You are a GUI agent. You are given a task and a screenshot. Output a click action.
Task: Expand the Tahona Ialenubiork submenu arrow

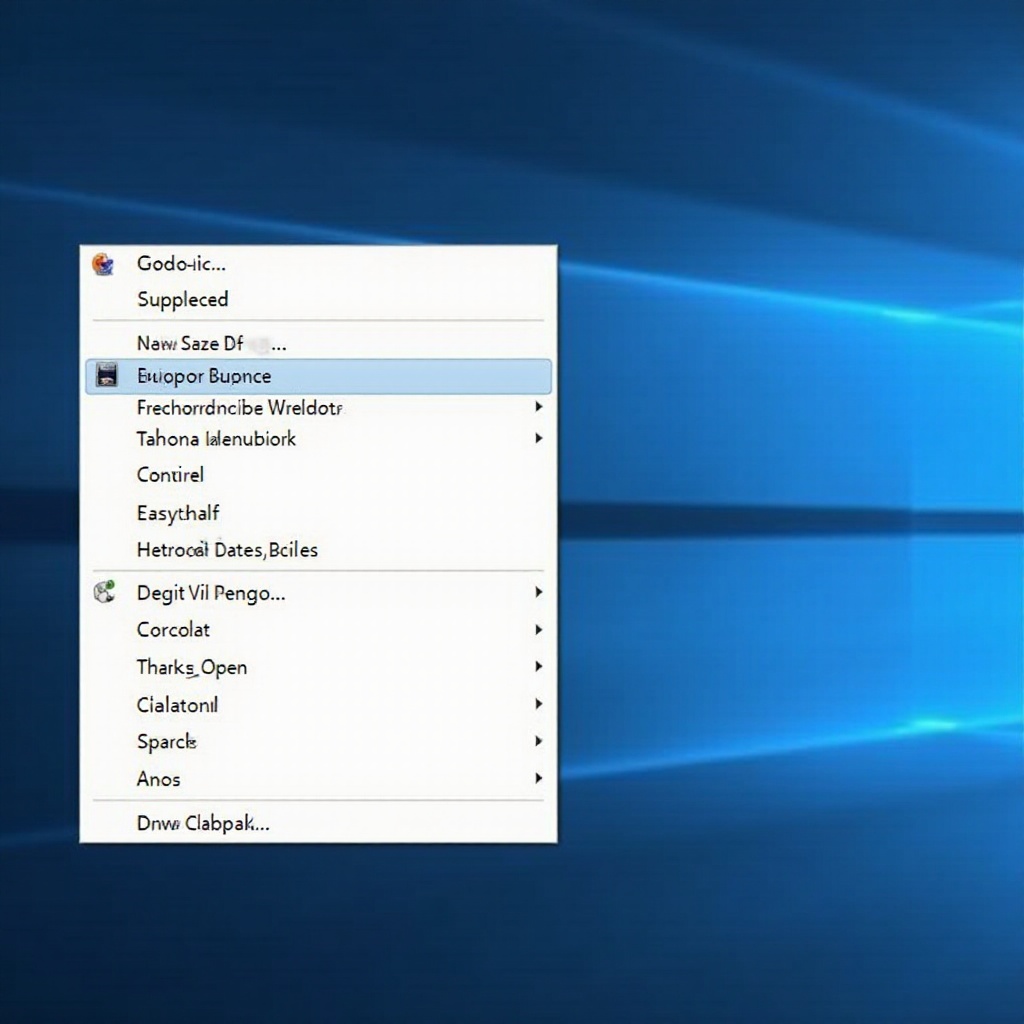tap(538, 438)
